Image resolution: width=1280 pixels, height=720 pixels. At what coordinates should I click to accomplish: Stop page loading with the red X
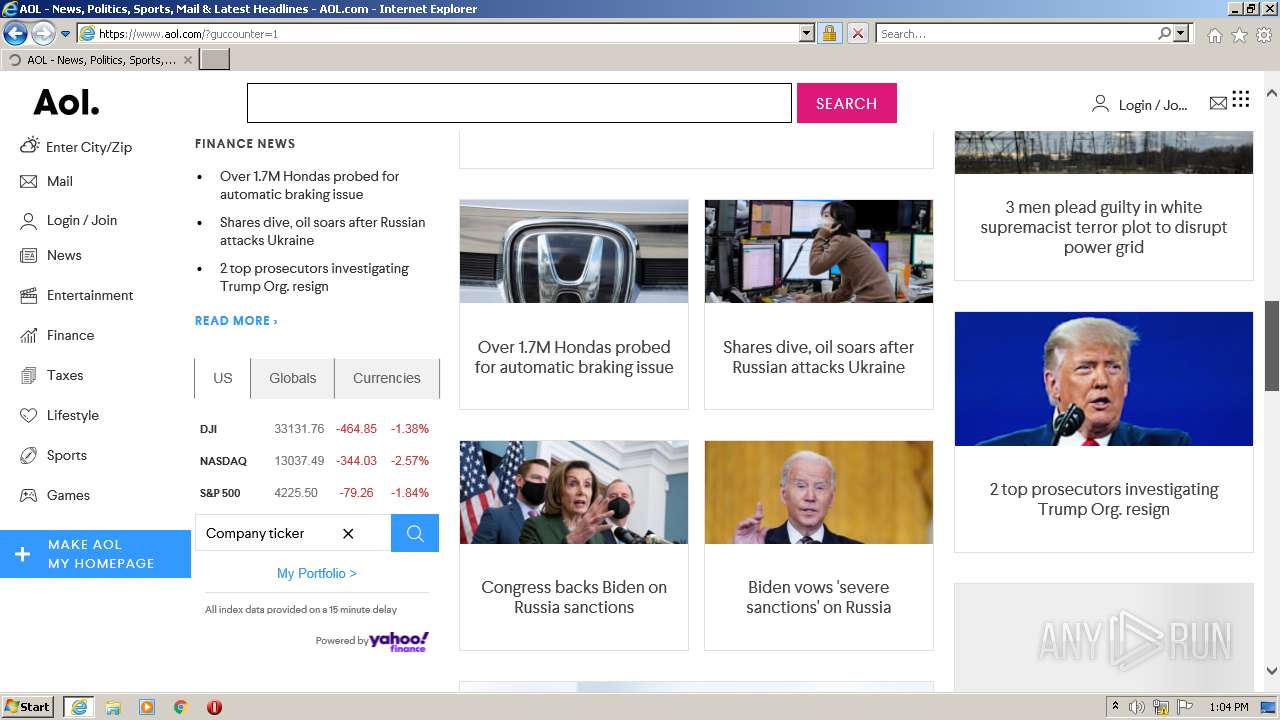click(857, 33)
